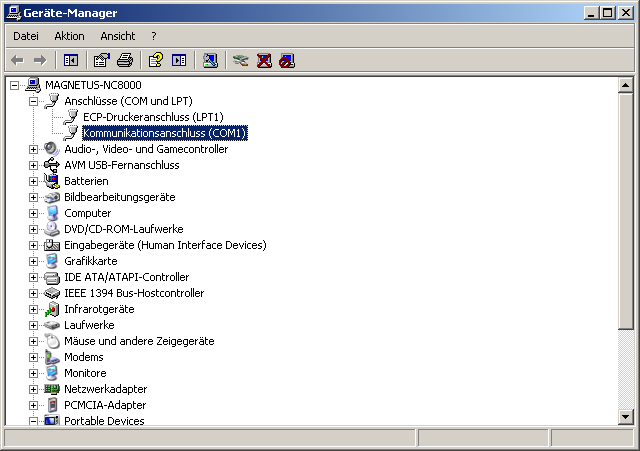Click the Geräte-Manager title bar system icon
The image size is (640, 451).
tap(14, 13)
